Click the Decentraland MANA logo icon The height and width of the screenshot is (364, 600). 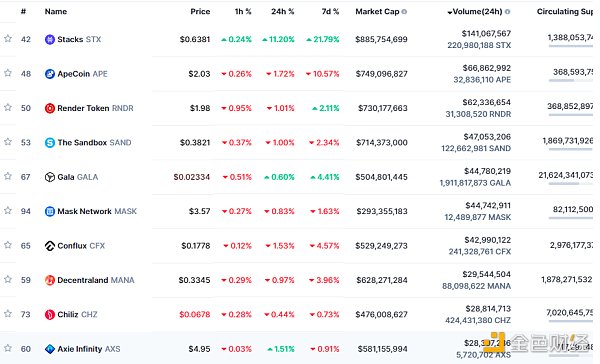pos(50,280)
